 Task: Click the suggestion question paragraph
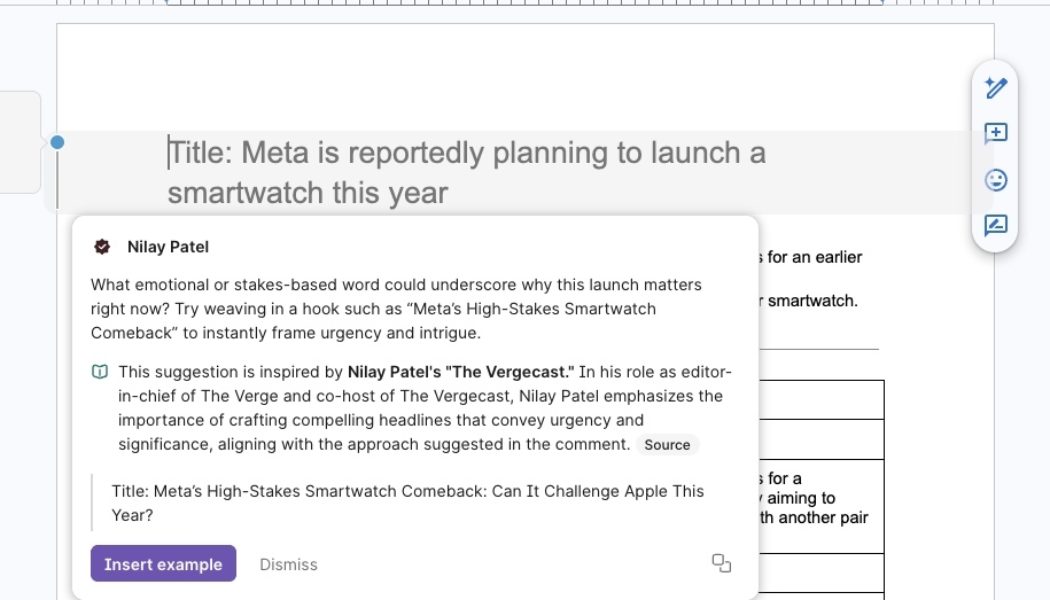tap(396, 308)
